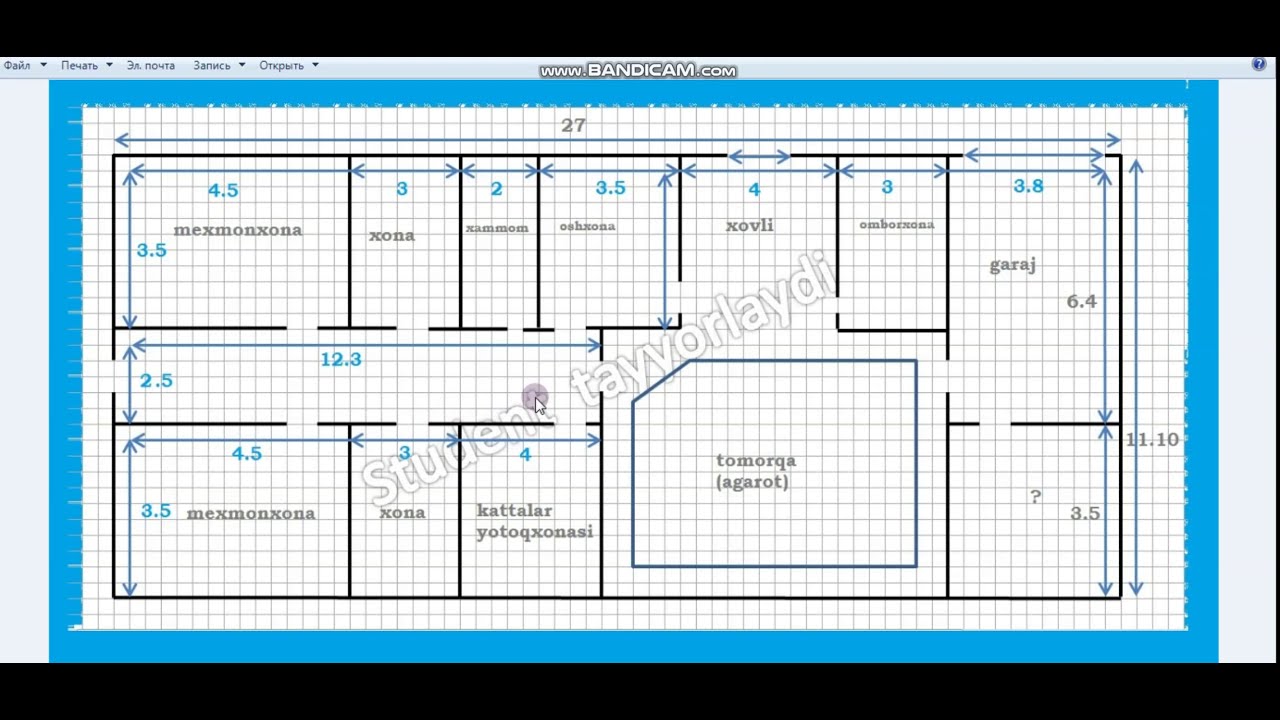The width and height of the screenshot is (1280, 720).
Task: Click the tomorqa (agarot) label
Action: pyautogui.click(x=756, y=471)
